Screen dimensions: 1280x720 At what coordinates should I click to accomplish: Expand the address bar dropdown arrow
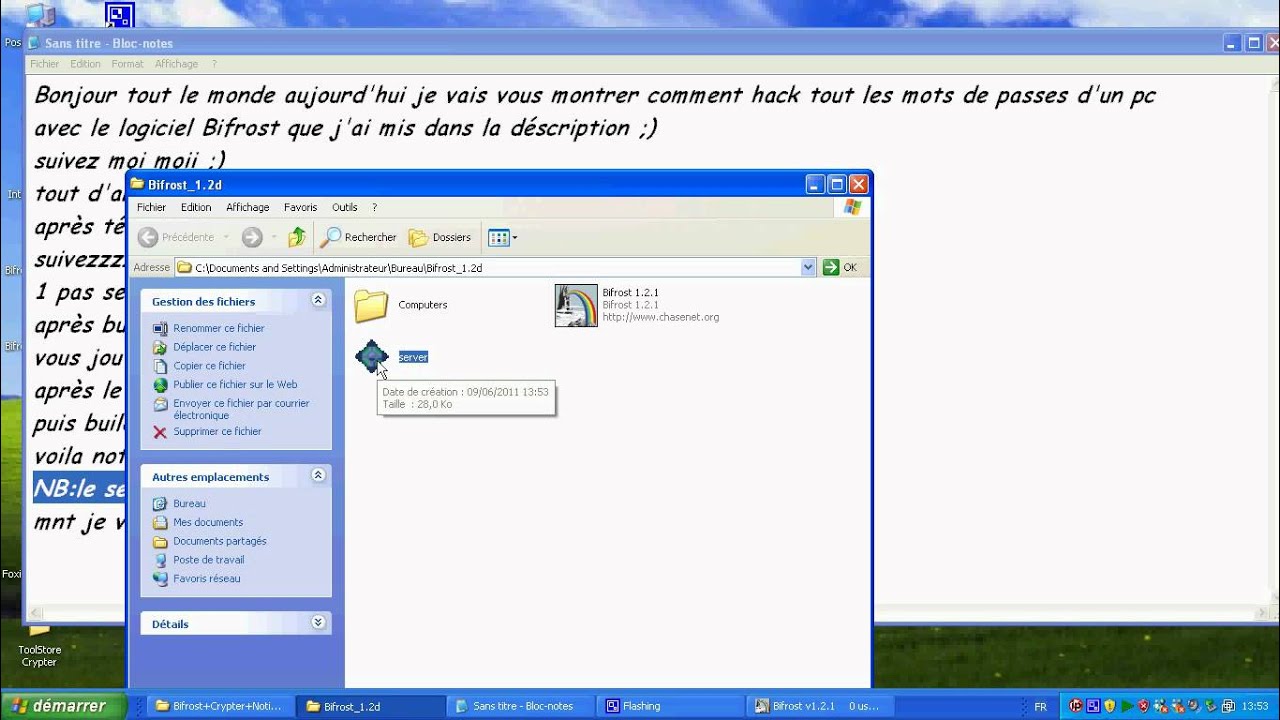[808, 267]
